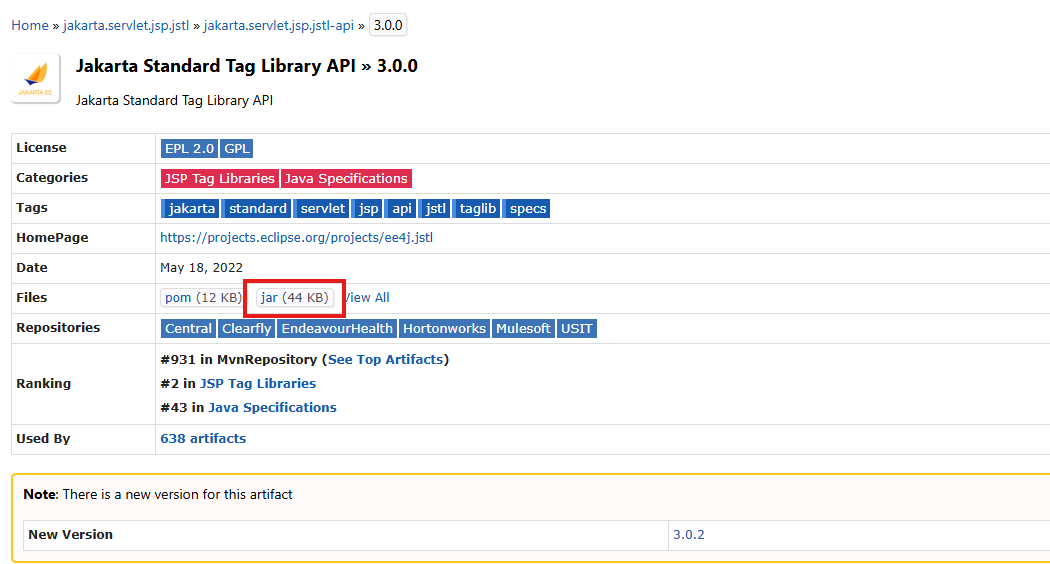Open Java Specifications ranking link
Viewport: 1050px width, 564px height.
(273, 408)
